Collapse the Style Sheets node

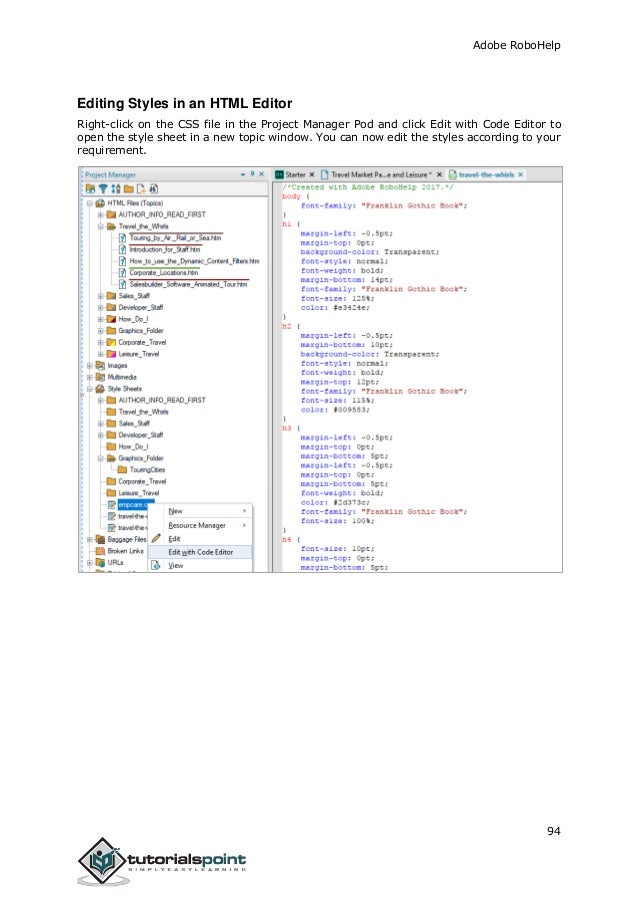point(90,389)
